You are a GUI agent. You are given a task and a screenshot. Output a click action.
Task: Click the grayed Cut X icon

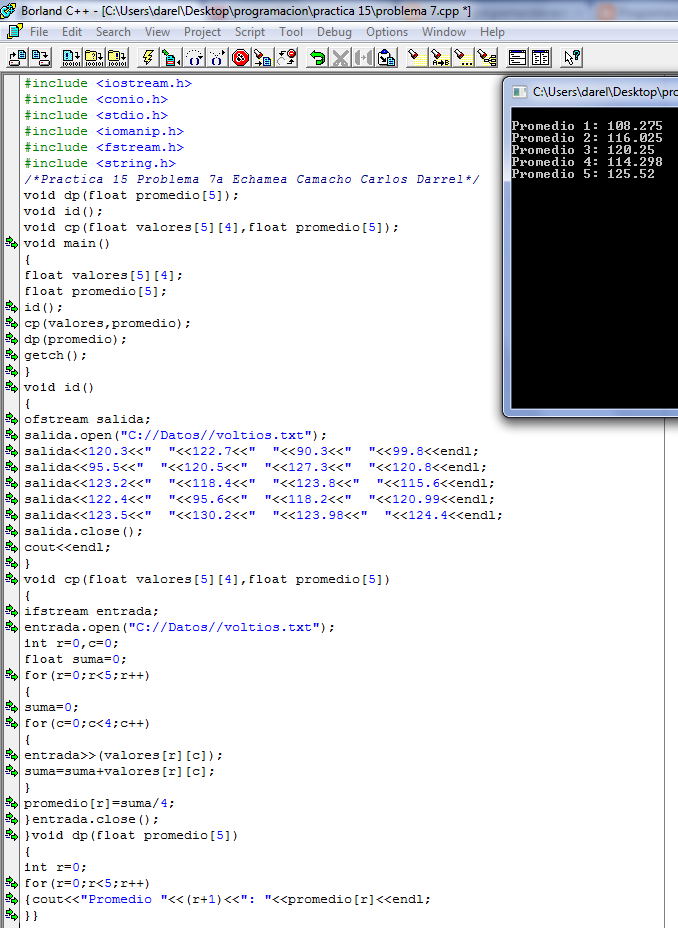(341, 57)
